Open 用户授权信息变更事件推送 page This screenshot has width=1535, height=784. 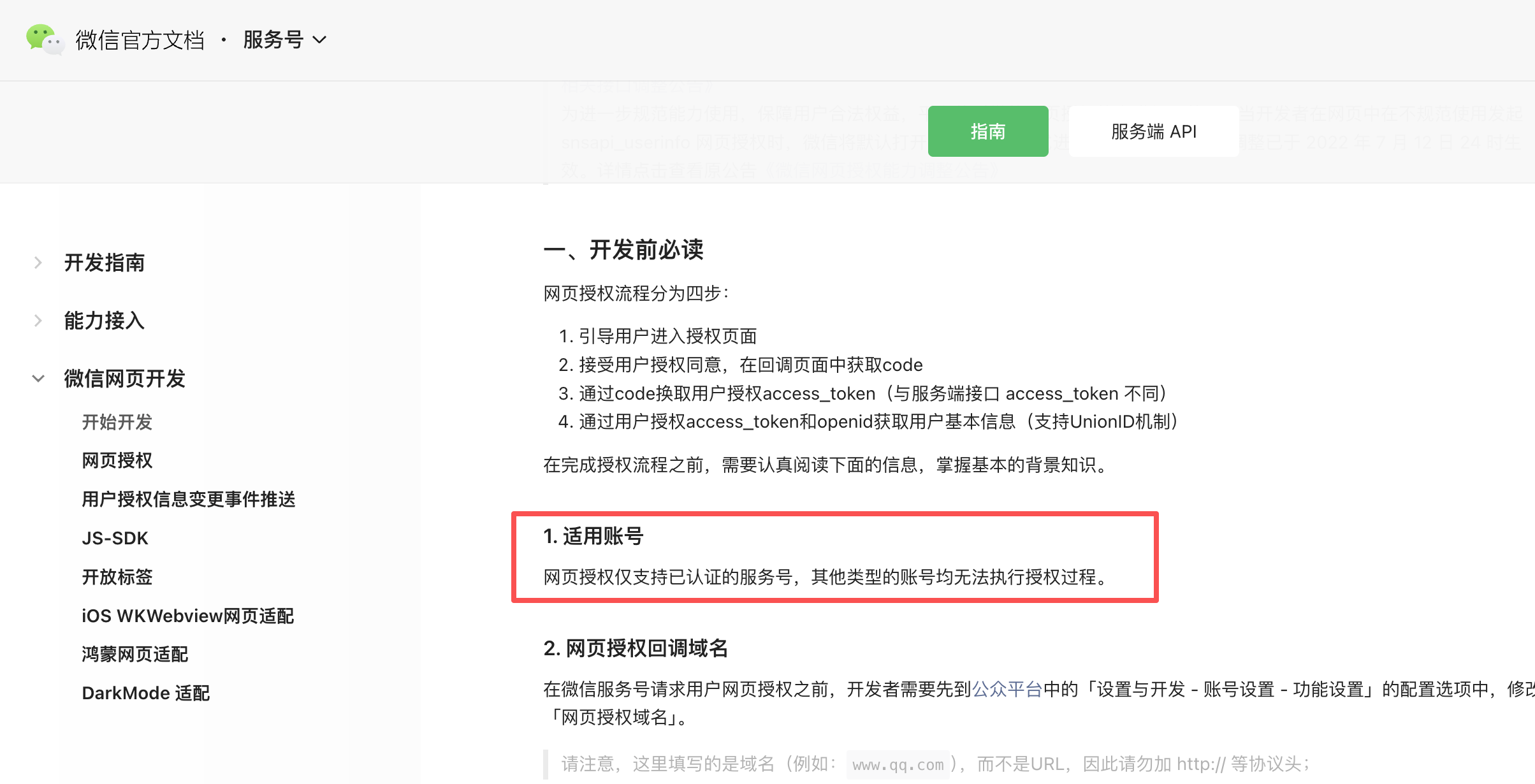pyautogui.click(x=189, y=500)
